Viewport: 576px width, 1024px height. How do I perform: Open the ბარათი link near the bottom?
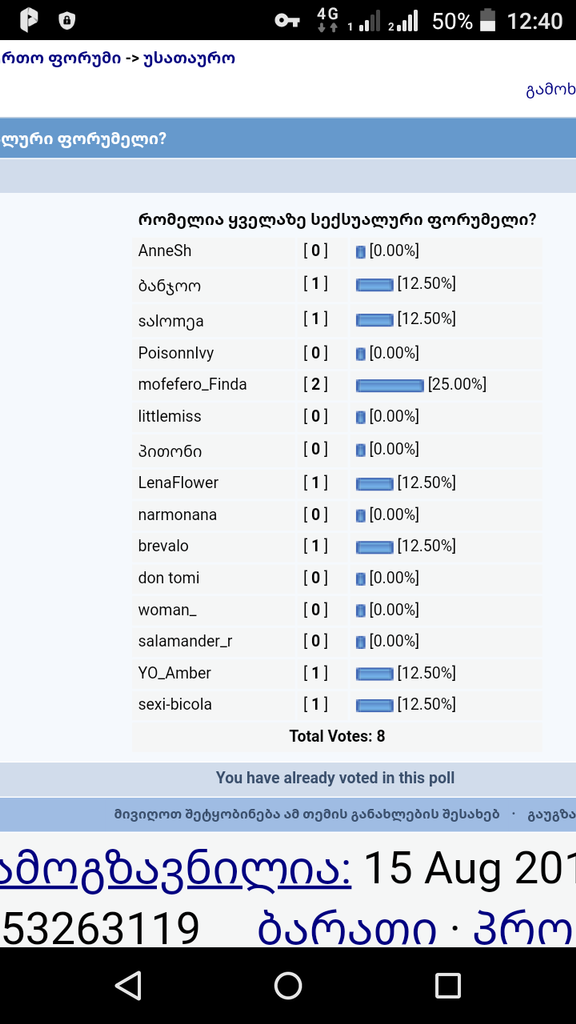(x=347, y=928)
